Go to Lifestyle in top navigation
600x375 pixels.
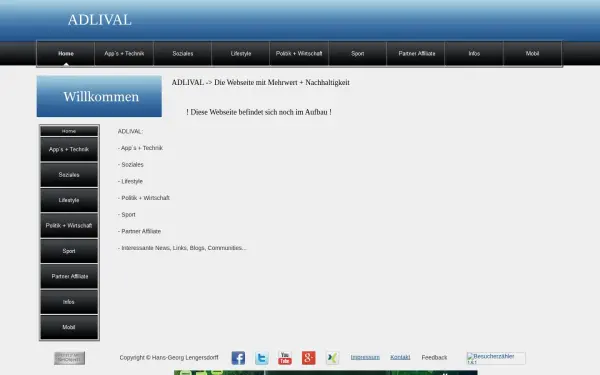(241, 54)
